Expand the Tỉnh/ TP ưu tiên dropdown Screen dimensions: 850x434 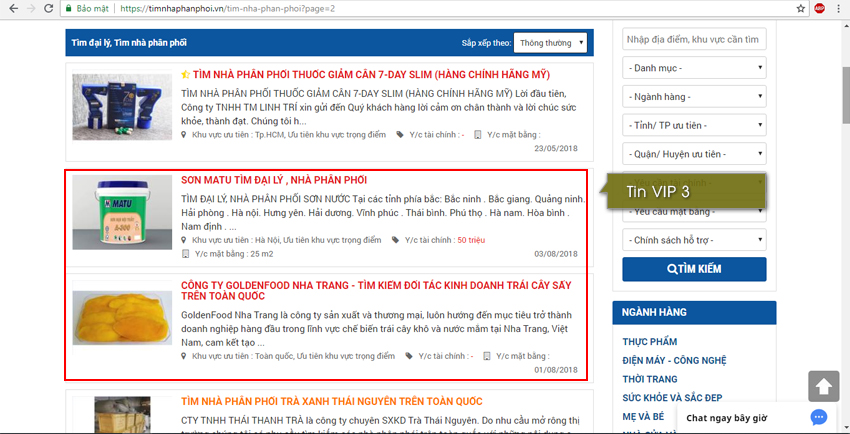pos(694,125)
